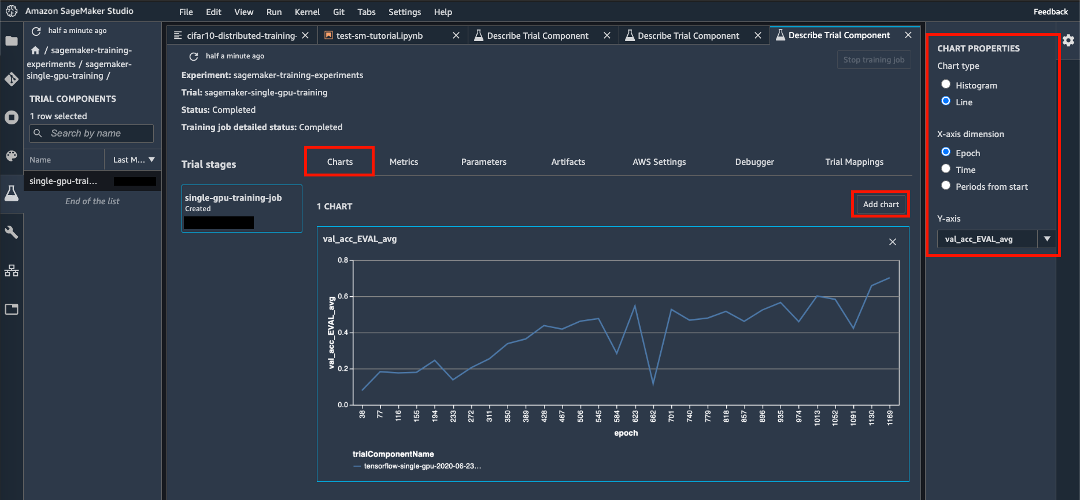
Task: Select the single-gpu-trial component row
Action: (x=92, y=181)
